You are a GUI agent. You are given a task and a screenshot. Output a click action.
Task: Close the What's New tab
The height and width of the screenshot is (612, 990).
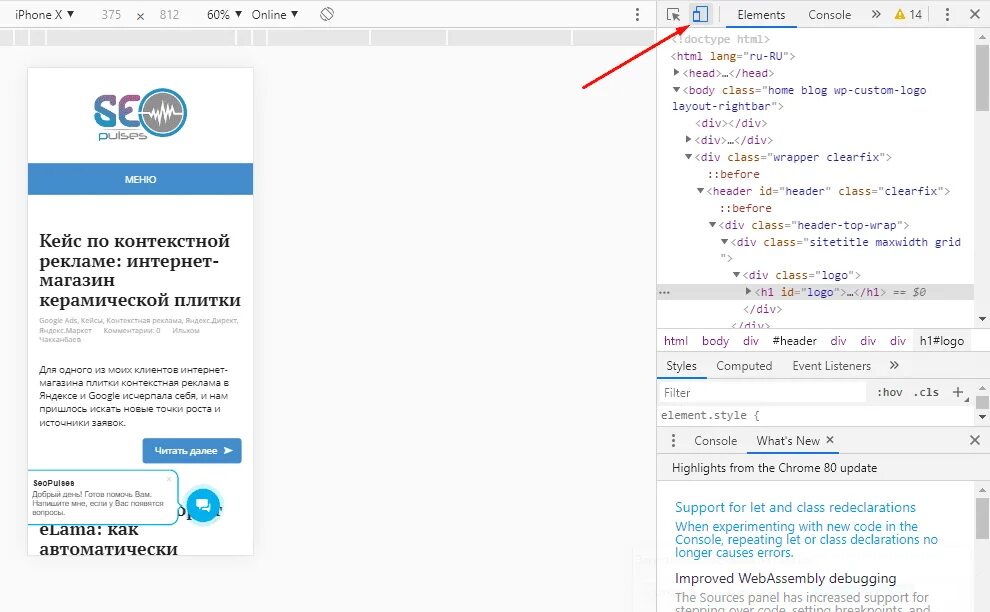point(830,440)
